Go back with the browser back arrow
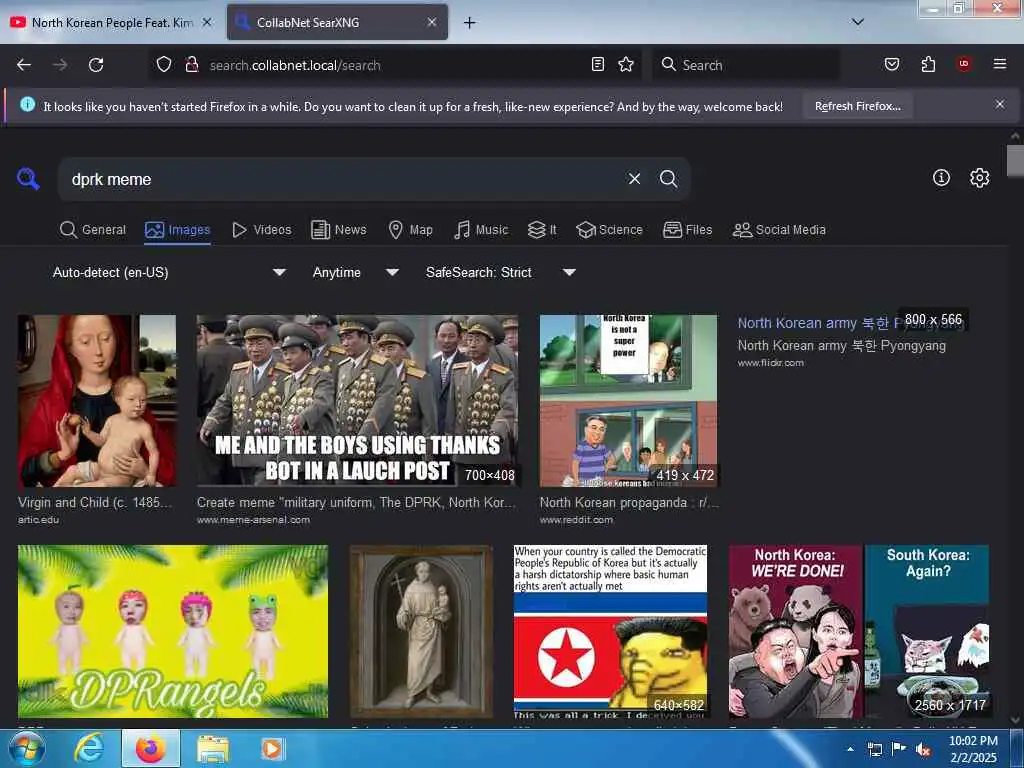Viewport: 1024px width, 768px height. [24, 65]
